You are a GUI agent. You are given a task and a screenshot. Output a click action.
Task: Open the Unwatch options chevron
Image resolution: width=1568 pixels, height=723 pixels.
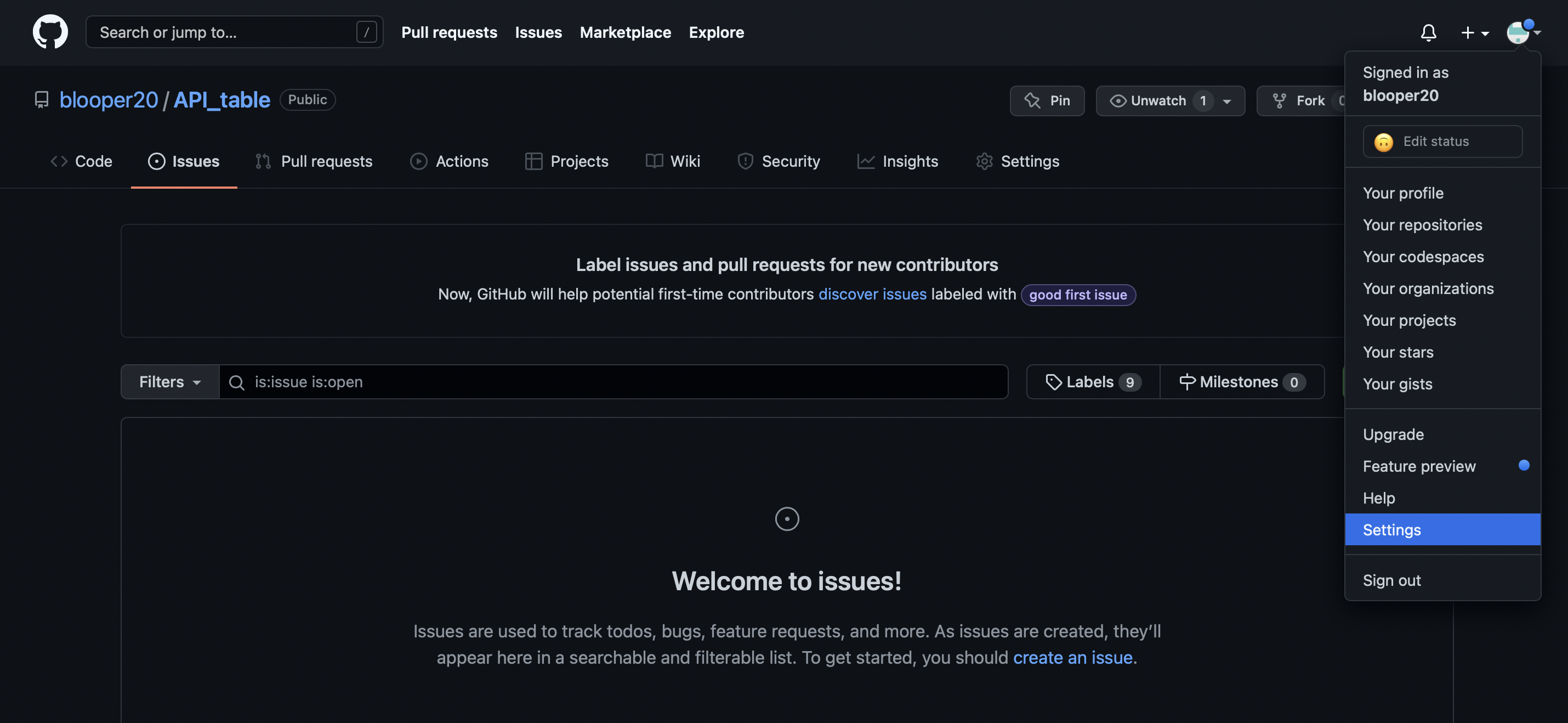tap(1226, 100)
